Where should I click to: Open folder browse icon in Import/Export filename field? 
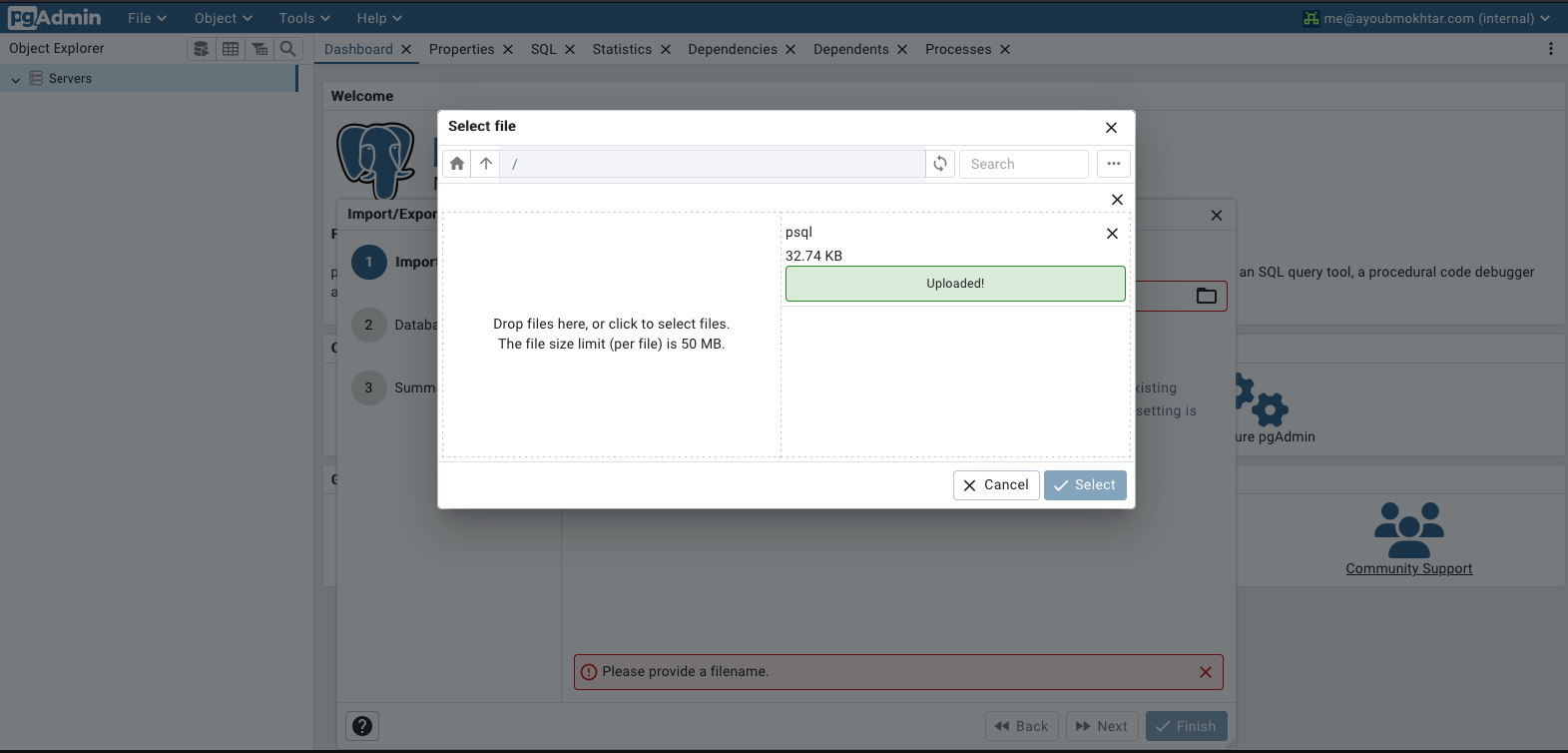(x=1207, y=296)
